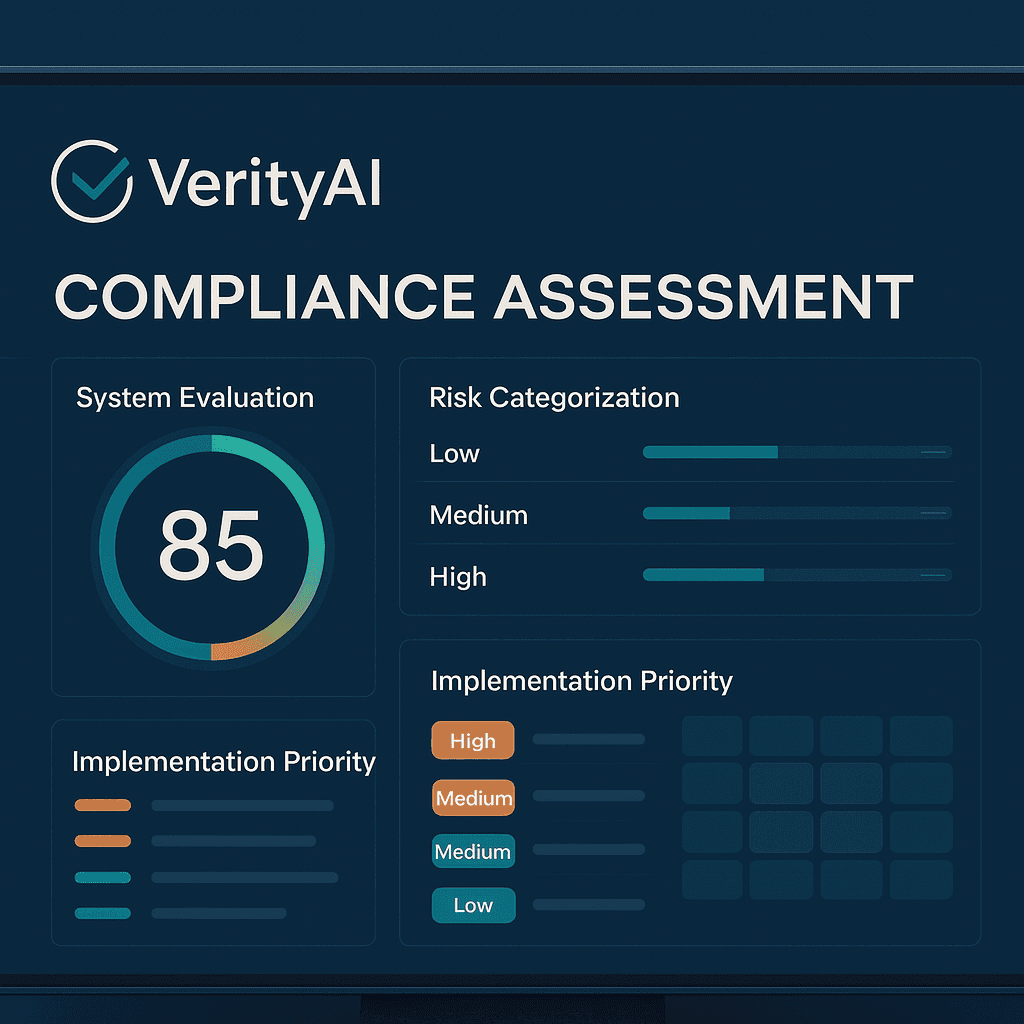Click the second orange pill in lower-left list
The width and height of the screenshot is (1024, 1024).
tap(103, 841)
